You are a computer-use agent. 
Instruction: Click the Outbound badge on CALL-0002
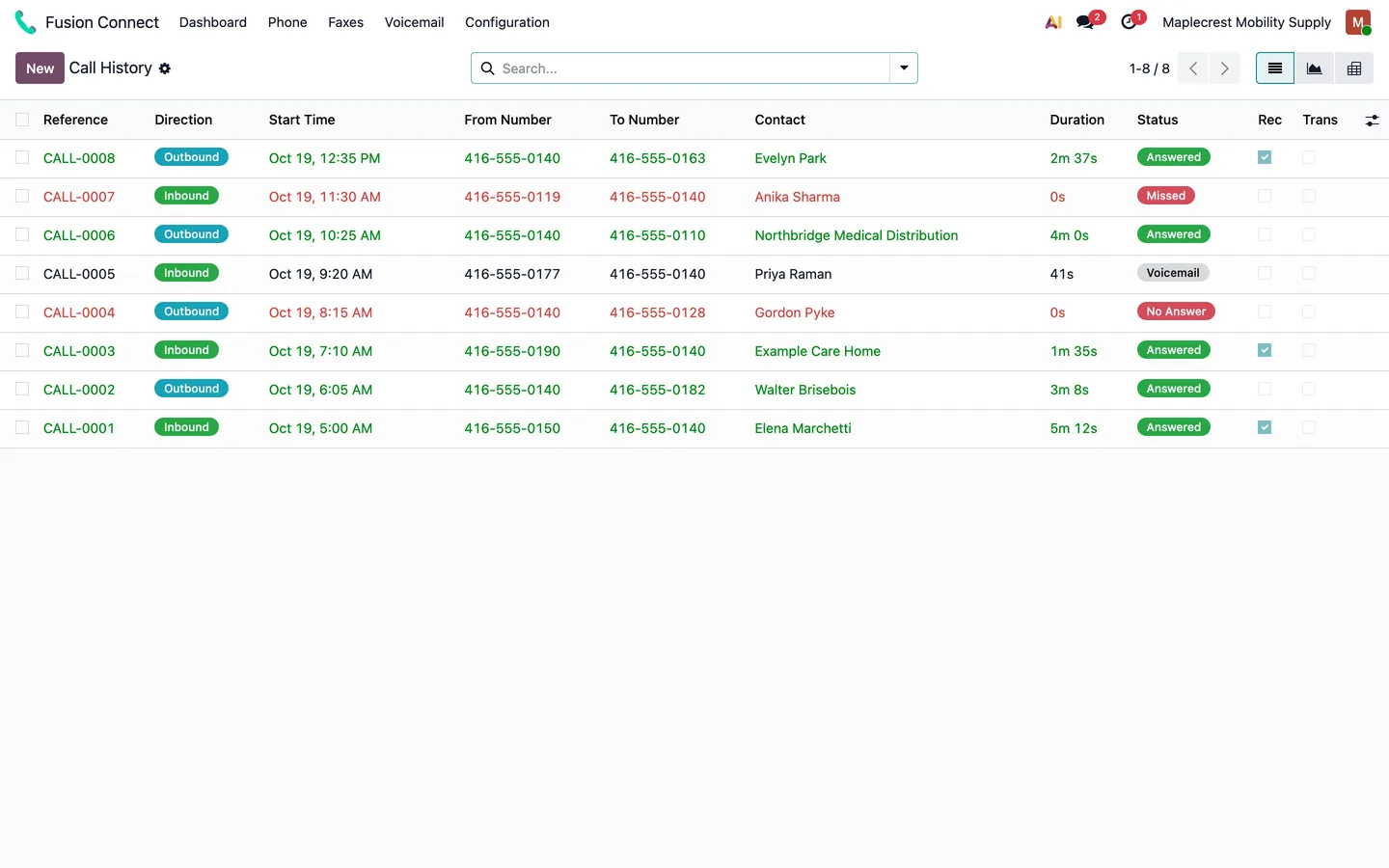[x=191, y=389]
